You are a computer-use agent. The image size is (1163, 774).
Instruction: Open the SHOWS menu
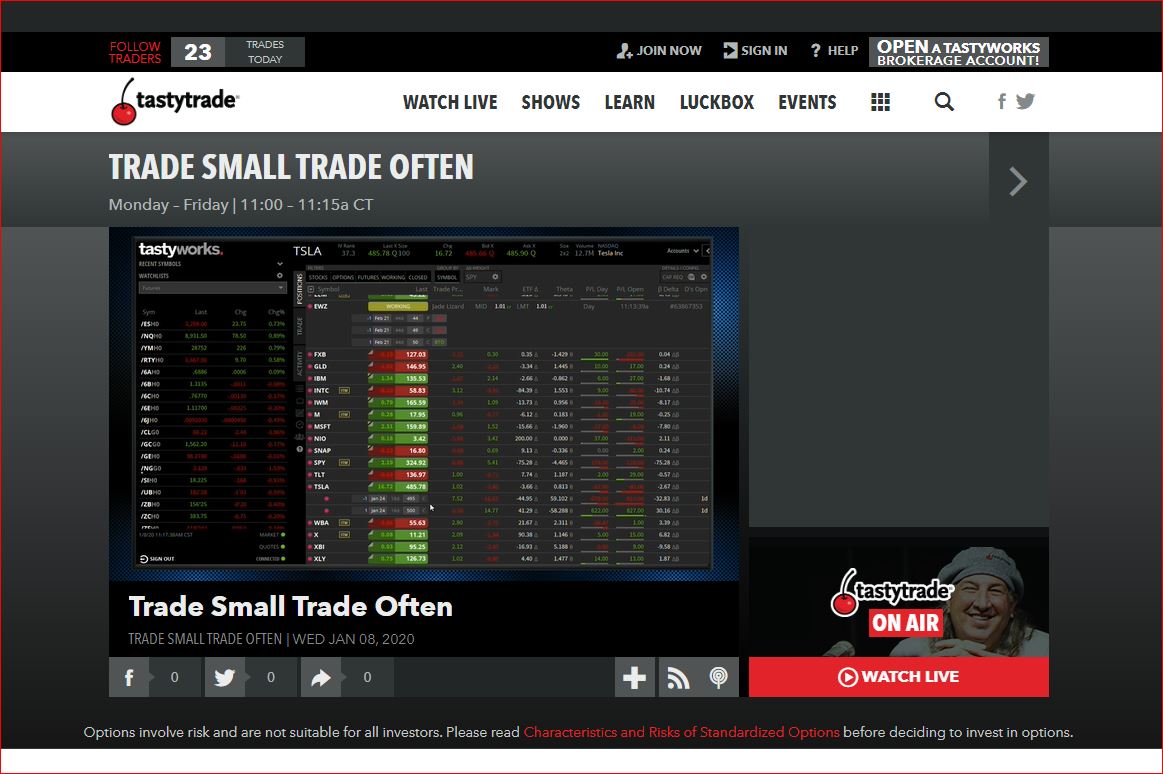(x=550, y=102)
